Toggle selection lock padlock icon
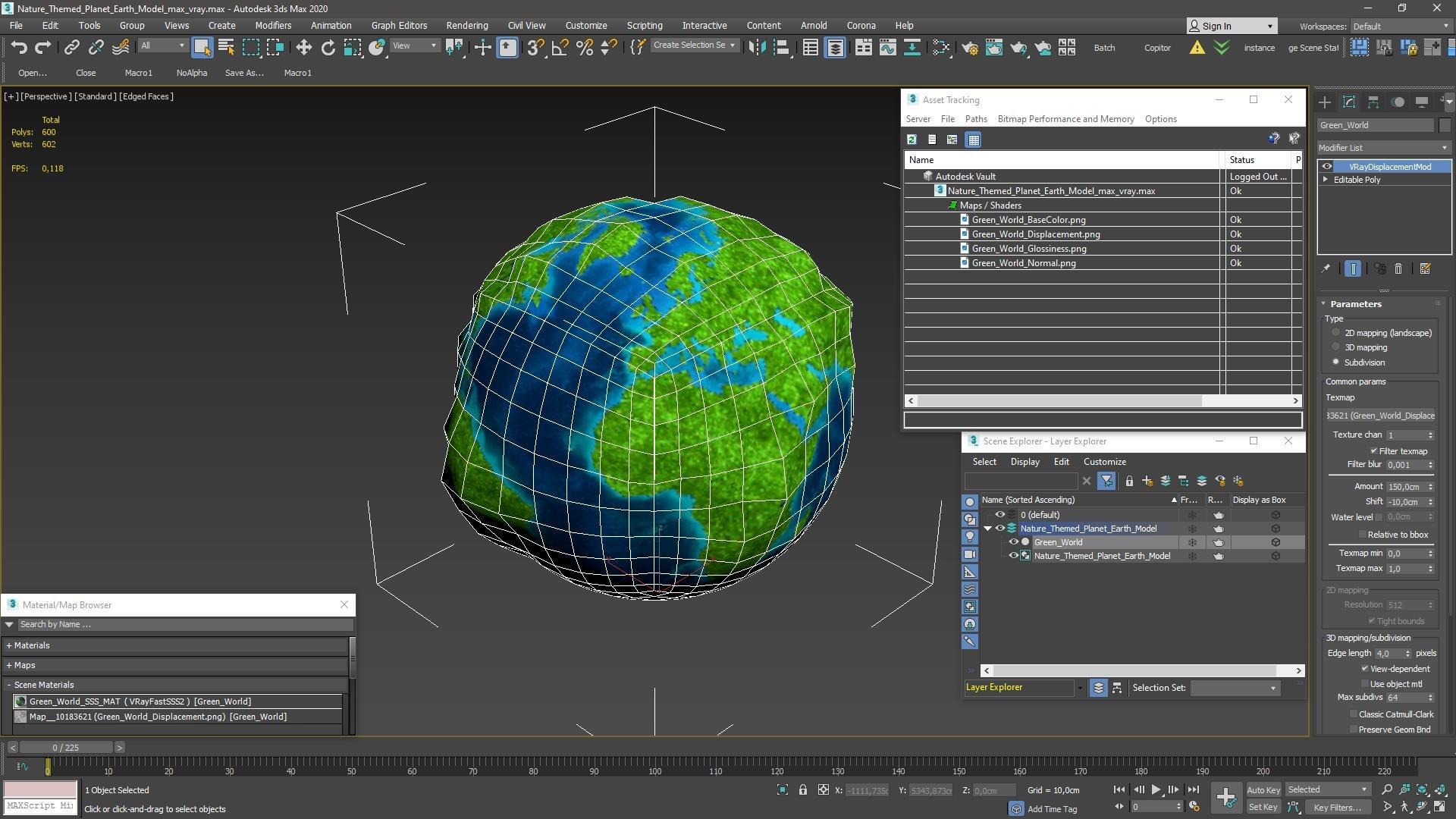 pyautogui.click(x=803, y=789)
